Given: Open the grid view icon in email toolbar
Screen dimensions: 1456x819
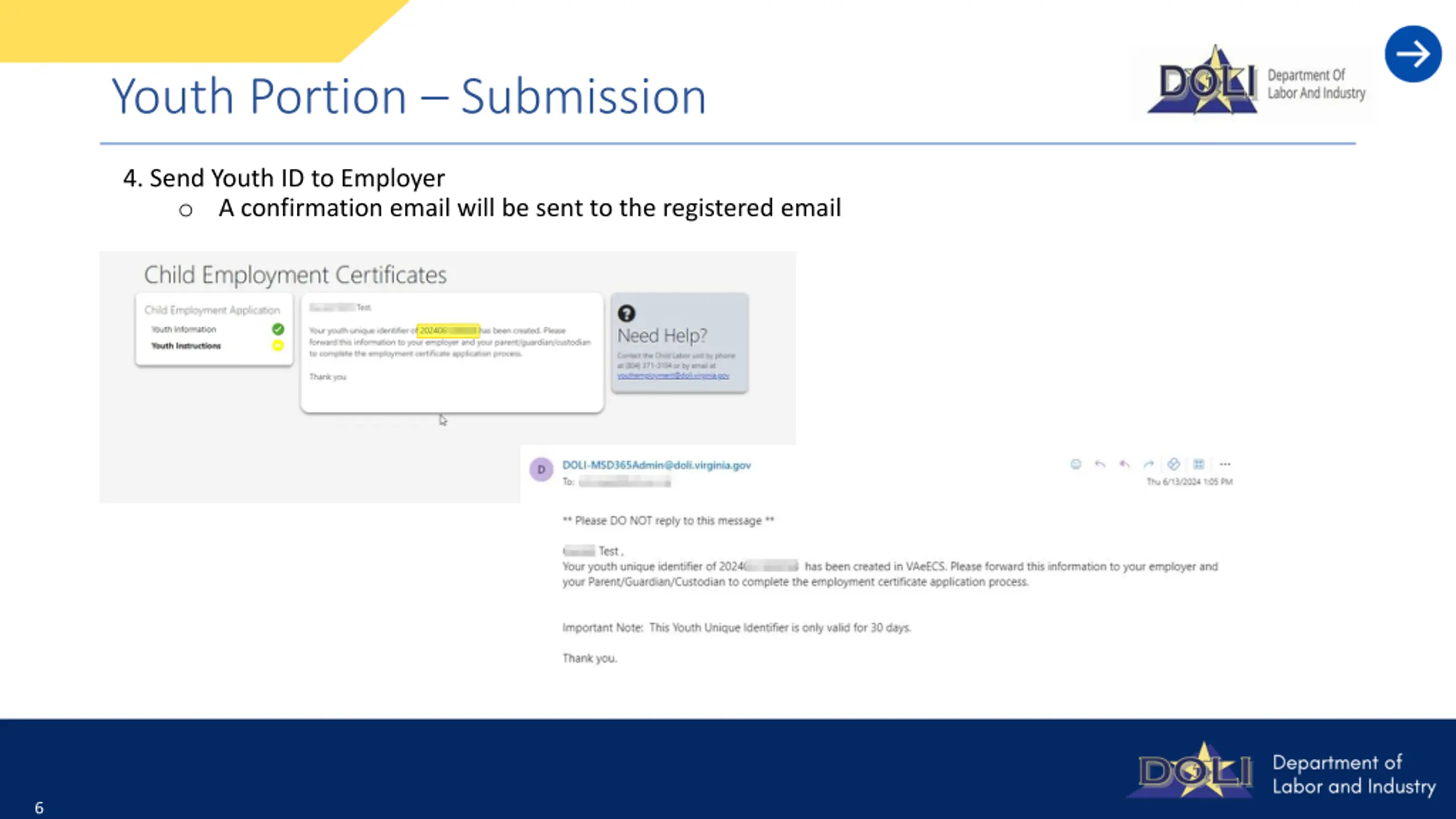Looking at the screenshot, I should point(1199,464).
